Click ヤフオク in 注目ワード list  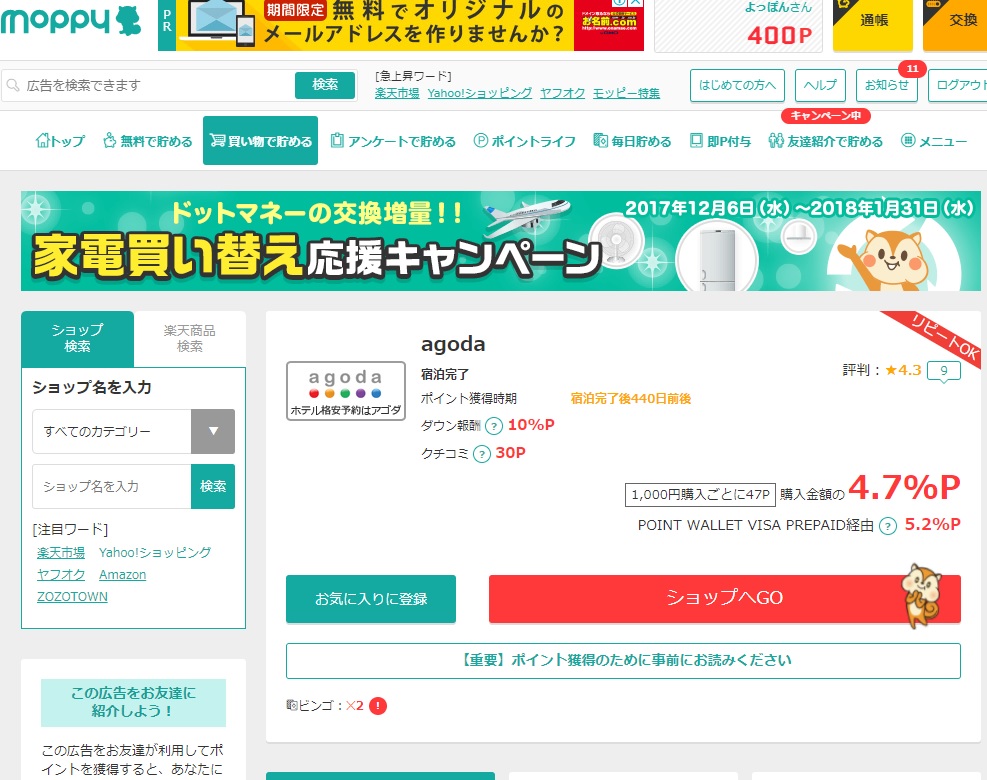coord(61,575)
